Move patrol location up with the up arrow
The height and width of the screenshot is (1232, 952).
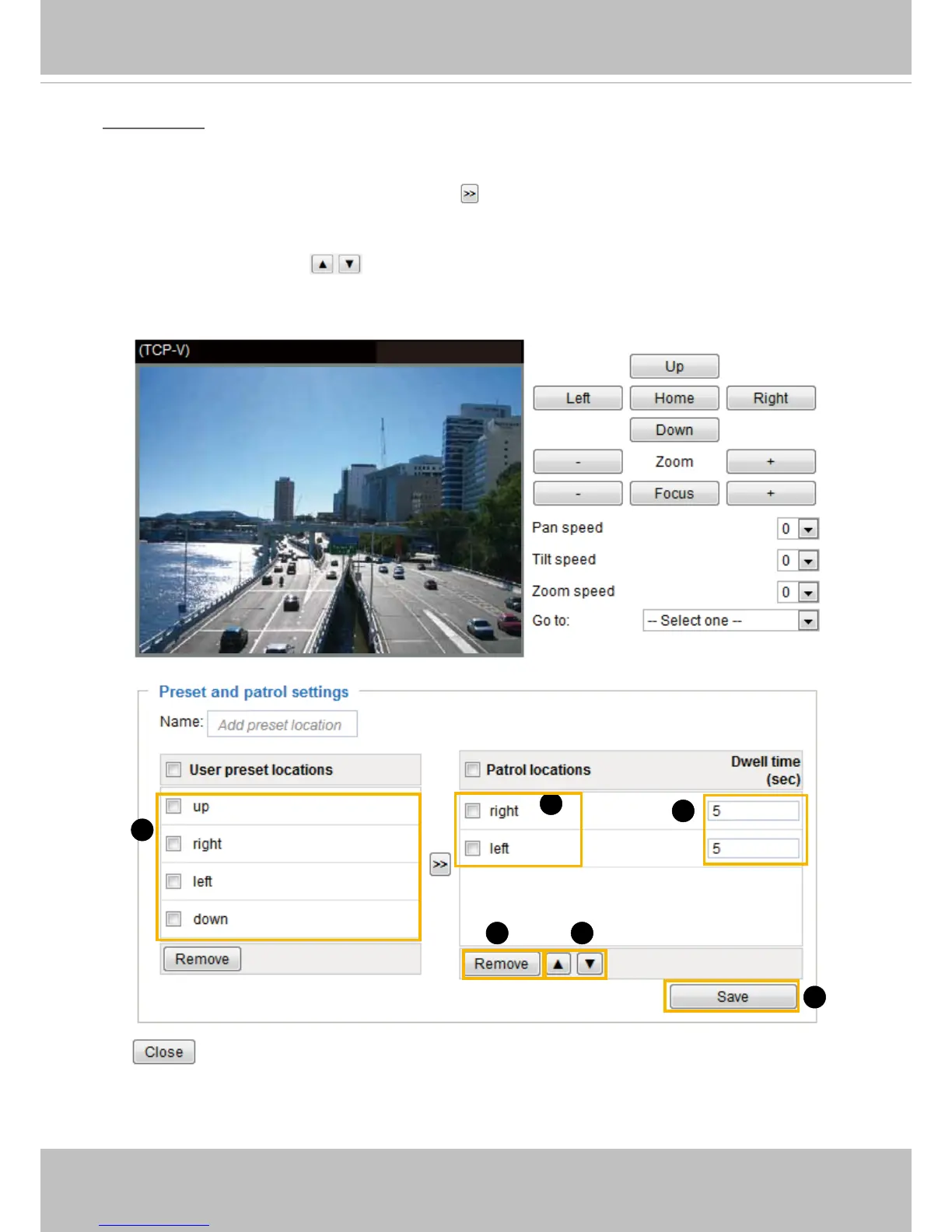coord(558,964)
